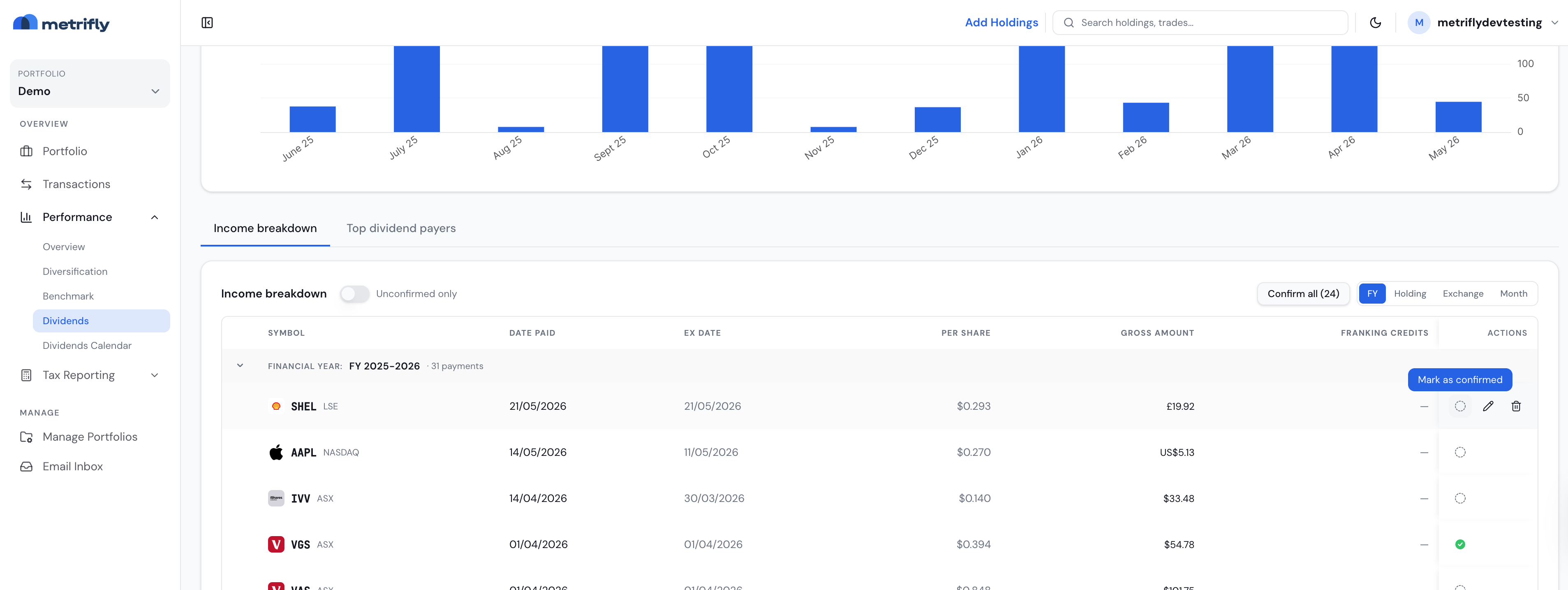Group income by Month
This screenshot has height=590, width=1568.
[1513, 293]
